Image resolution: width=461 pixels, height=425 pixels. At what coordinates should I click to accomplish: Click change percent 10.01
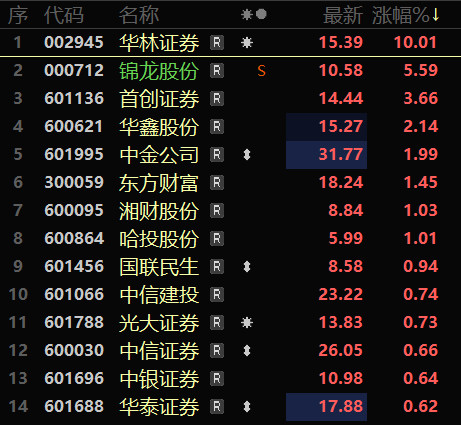tap(415, 43)
